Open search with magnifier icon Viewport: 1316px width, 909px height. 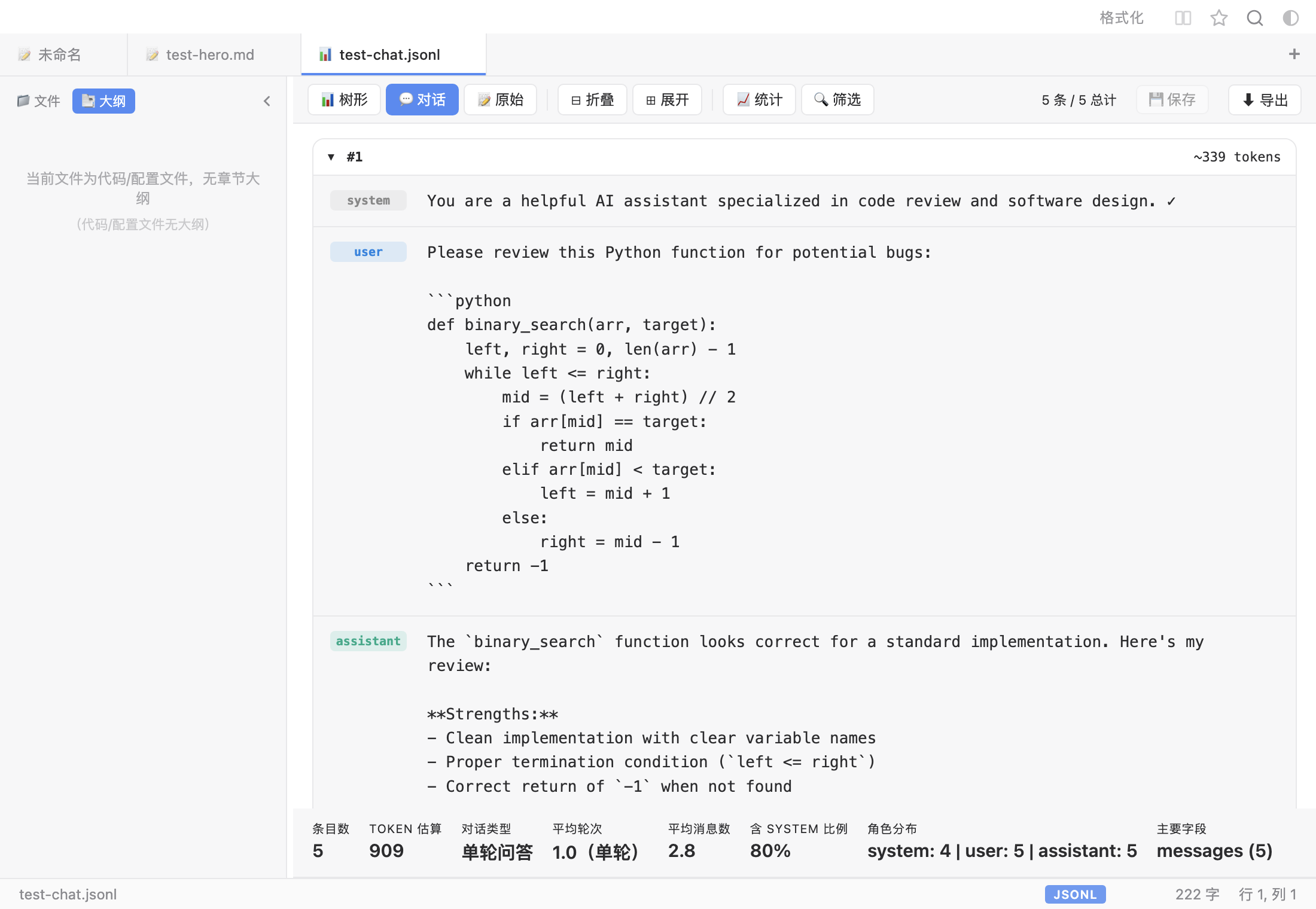pos(1254,18)
